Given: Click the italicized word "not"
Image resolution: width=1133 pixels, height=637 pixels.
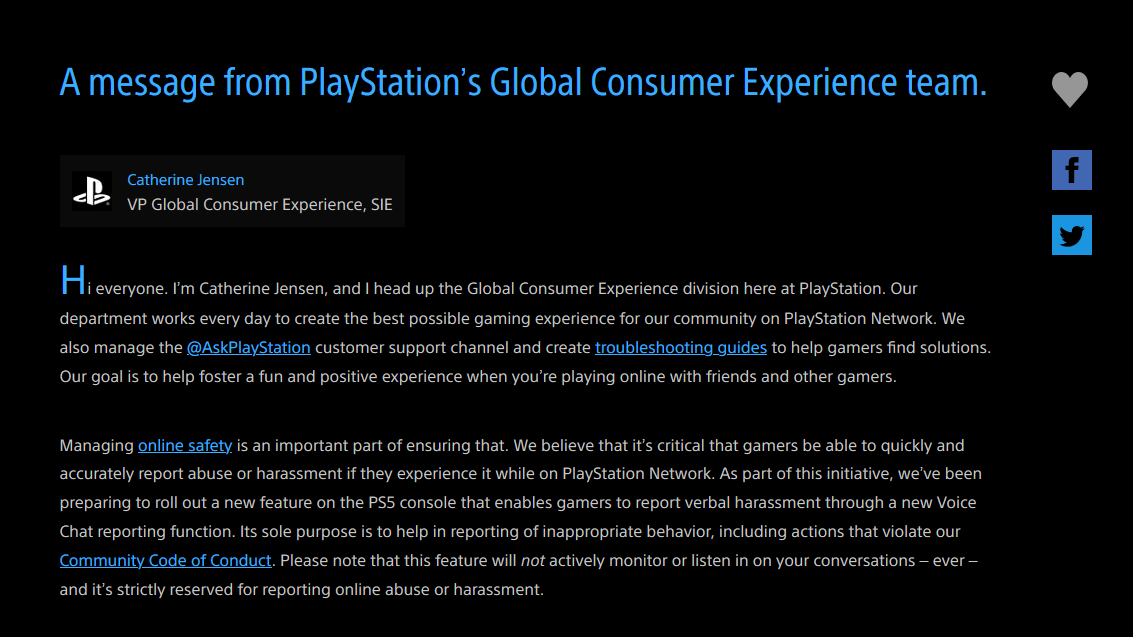Looking at the screenshot, I should pyautogui.click(x=533, y=560).
